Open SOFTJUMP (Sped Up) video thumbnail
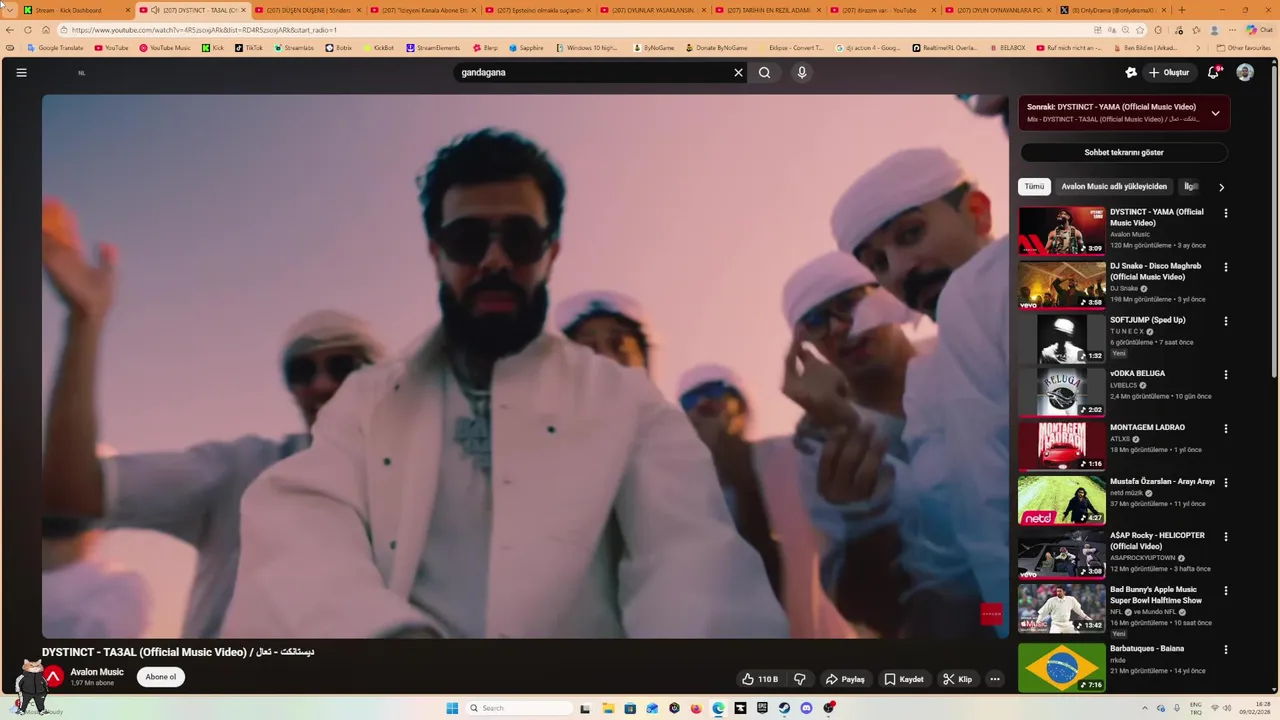Image resolution: width=1280 pixels, height=720 pixels. [1062, 338]
